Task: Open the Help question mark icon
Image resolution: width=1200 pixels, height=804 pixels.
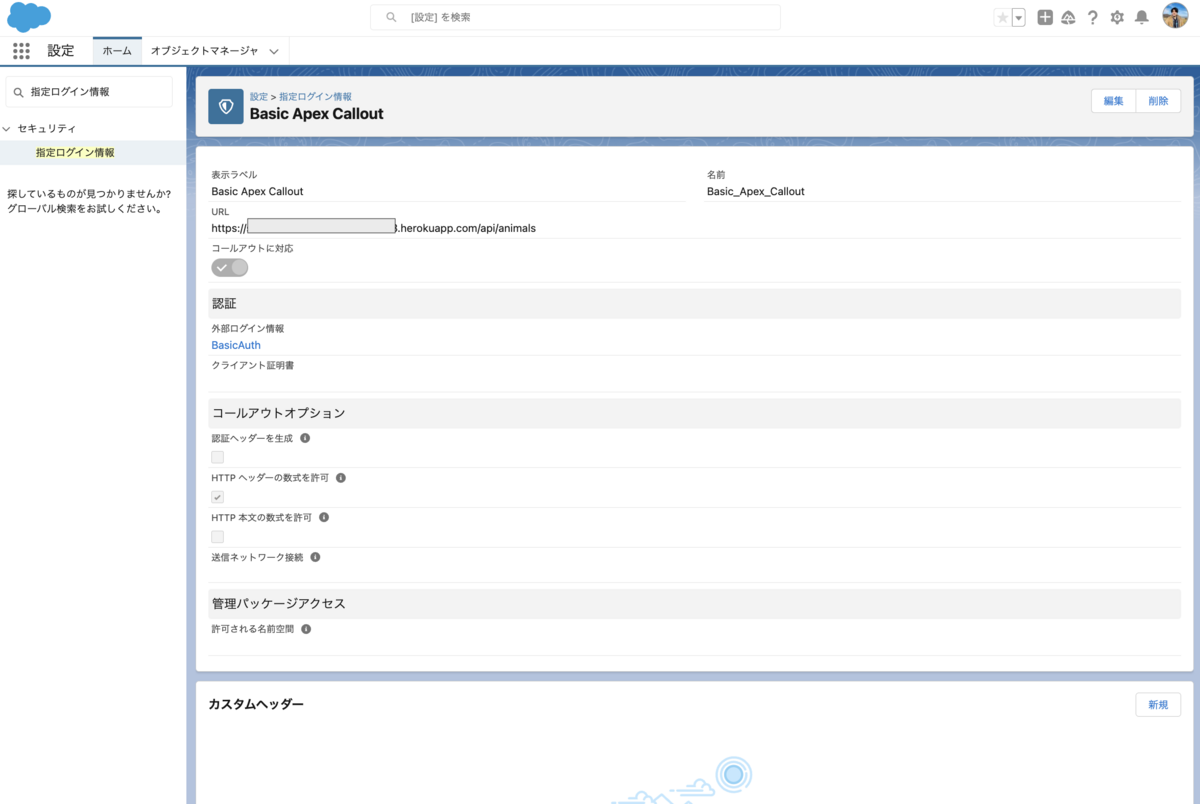Action: (x=1093, y=17)
